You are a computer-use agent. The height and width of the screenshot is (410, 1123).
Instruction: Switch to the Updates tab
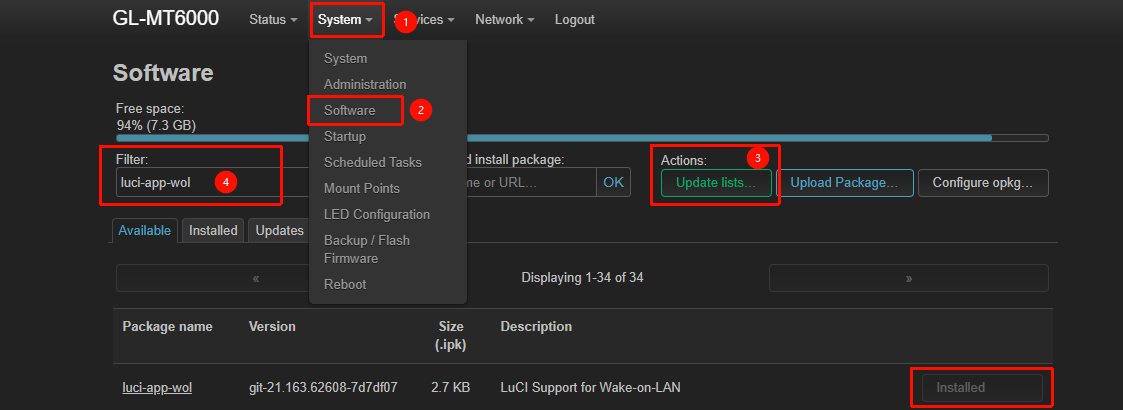pos(279,230)
